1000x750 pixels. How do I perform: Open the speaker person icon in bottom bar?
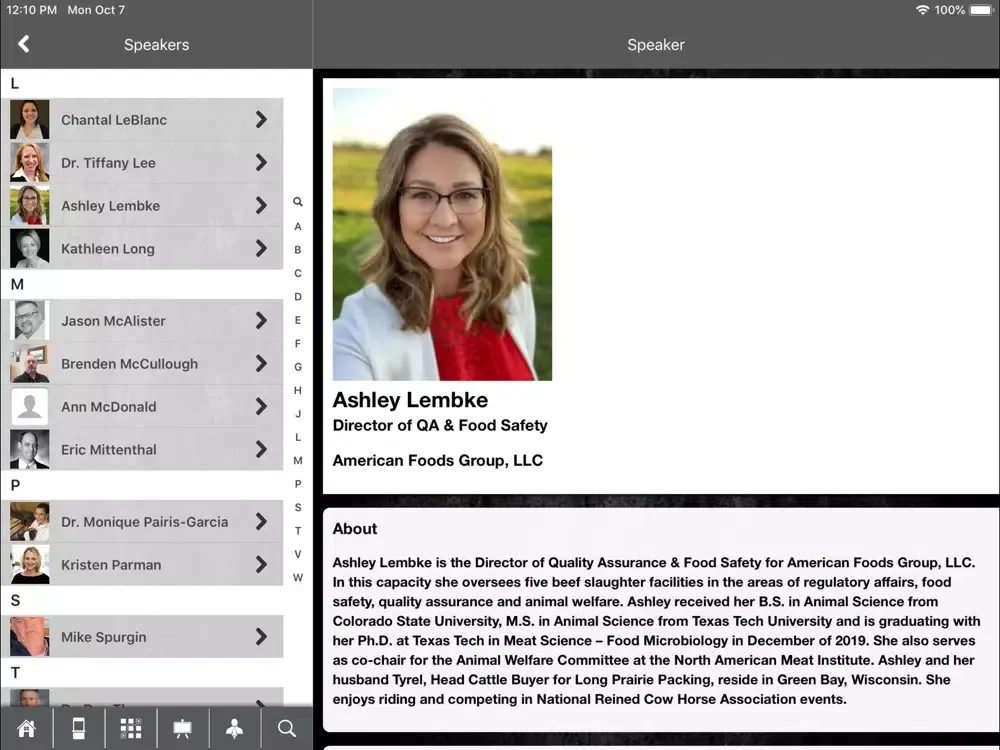[235, 728]
